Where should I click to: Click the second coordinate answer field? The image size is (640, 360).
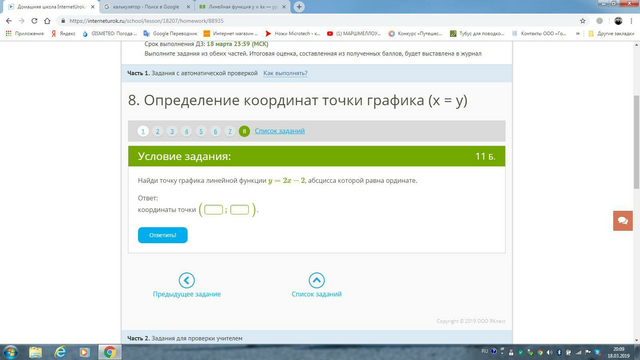240,210
